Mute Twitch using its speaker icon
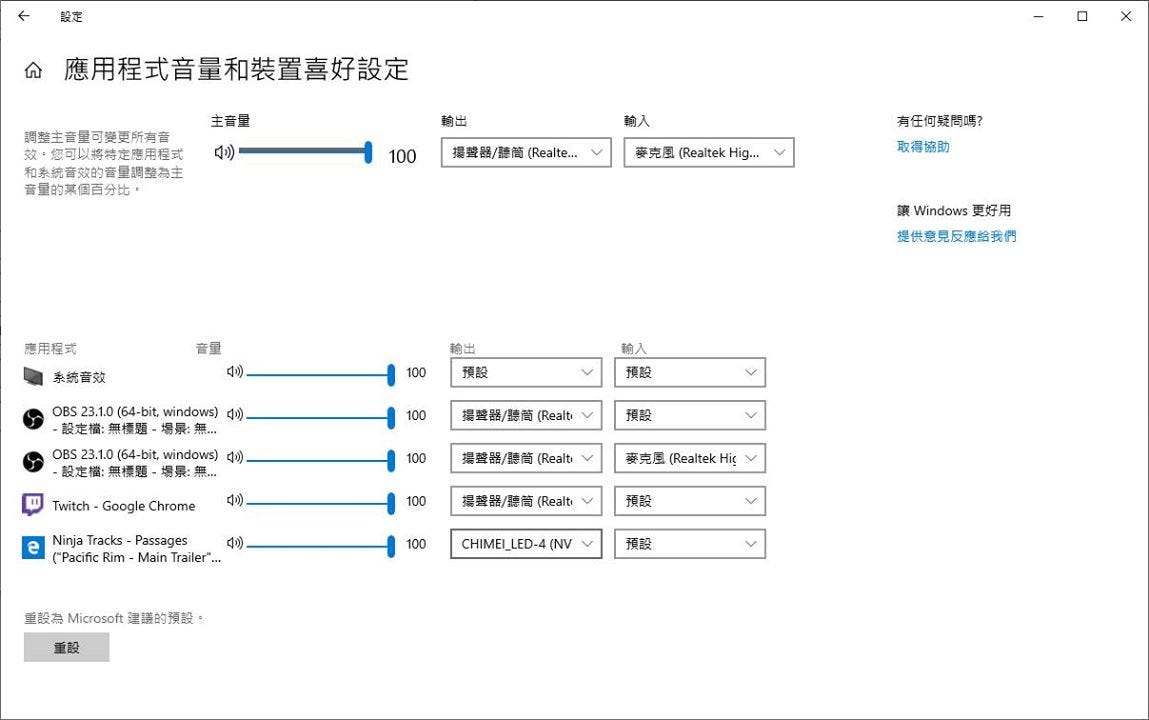The image size is (1149, 720). (234, 501)
